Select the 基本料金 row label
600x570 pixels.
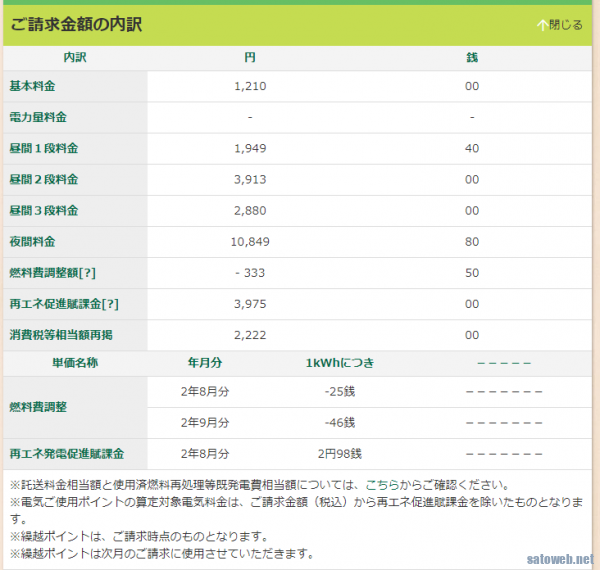click(32, 87)
